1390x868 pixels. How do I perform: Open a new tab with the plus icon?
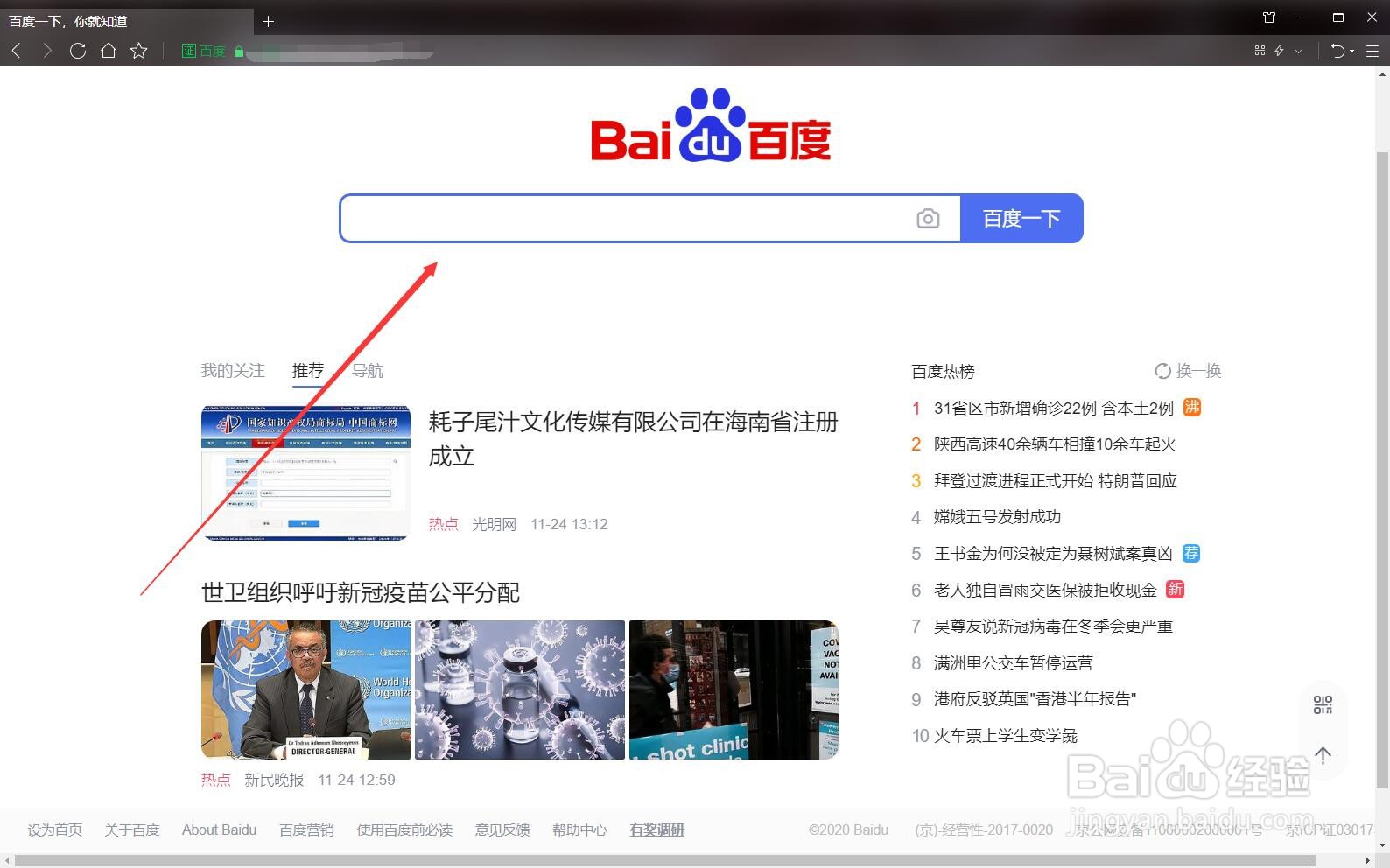(x=269, y=21)
